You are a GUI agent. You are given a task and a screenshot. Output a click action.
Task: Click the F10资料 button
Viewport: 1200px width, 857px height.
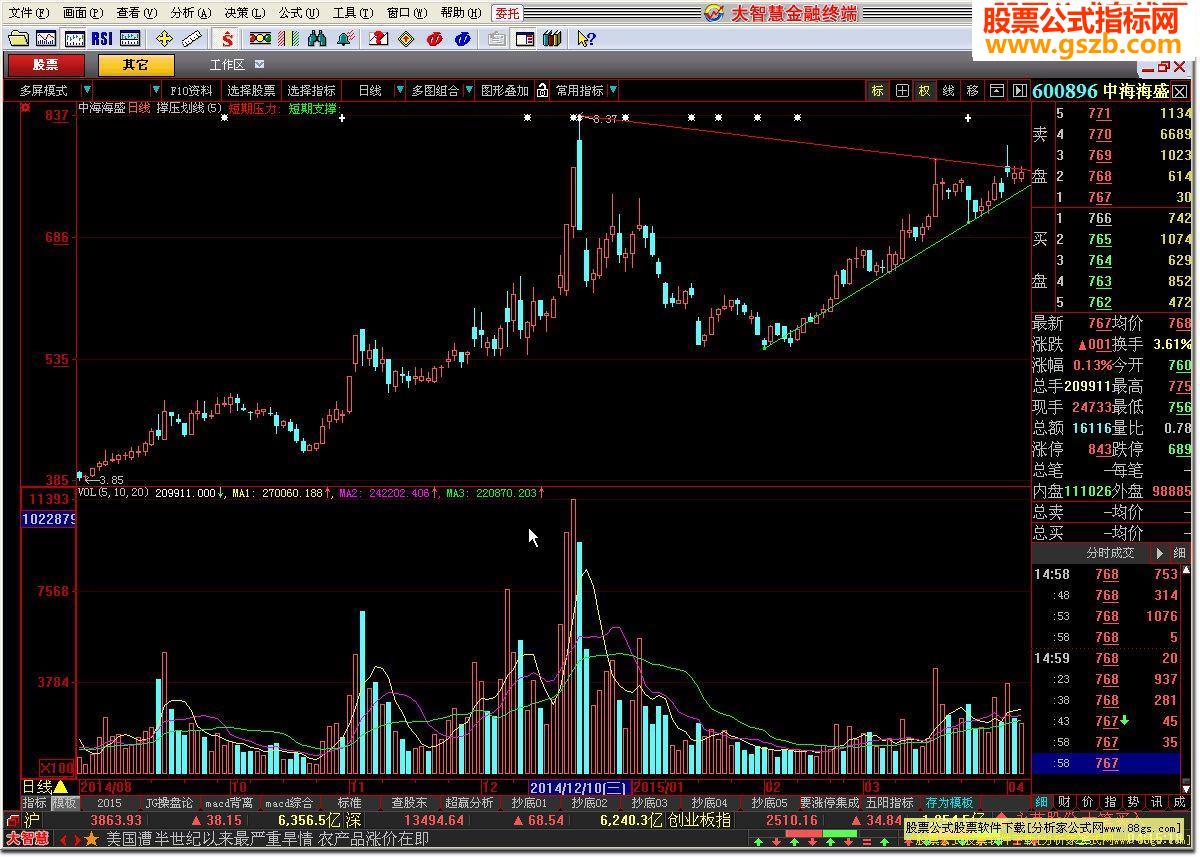pos(192,90)
